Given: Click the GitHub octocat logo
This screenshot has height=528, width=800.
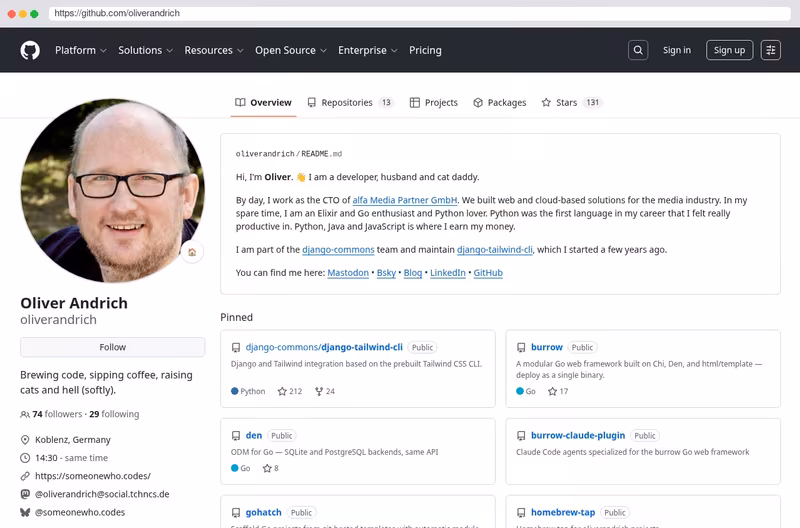Looking at the screenshot, I should pyautogui.click(x=30, y=51).
